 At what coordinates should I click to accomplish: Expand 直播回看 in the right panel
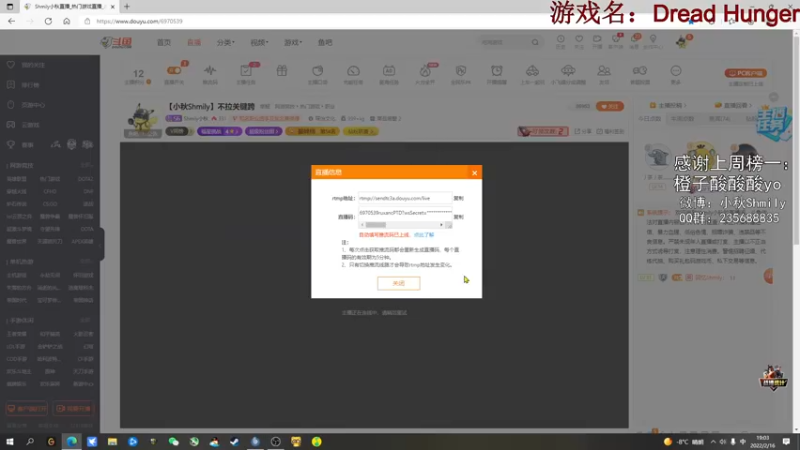click(734, 105)
